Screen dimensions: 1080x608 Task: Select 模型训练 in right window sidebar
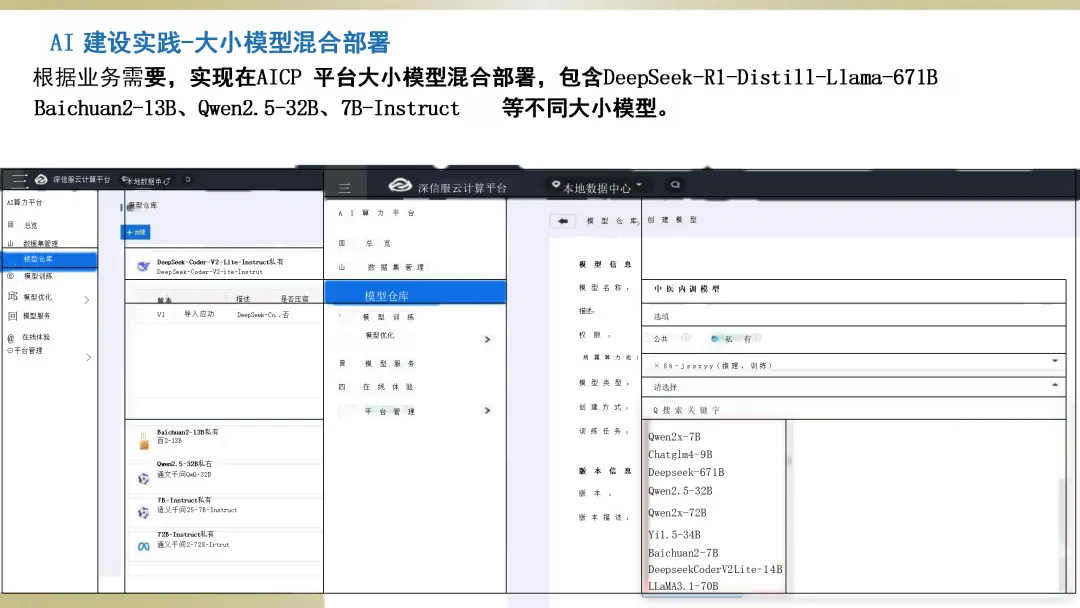click(x=388, y=317)
